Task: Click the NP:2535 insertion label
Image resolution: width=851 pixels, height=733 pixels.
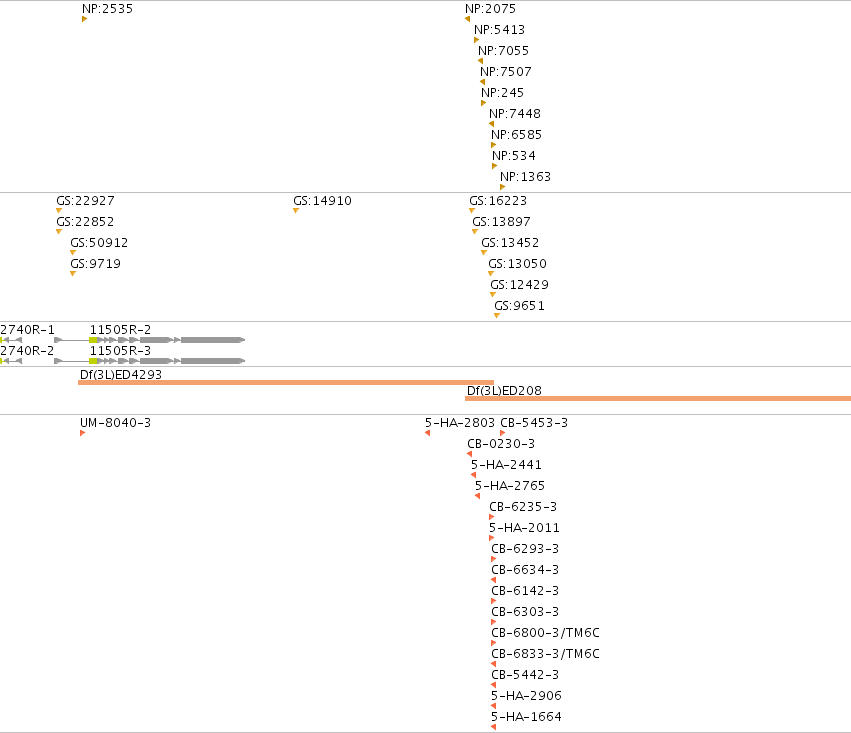Action: 107,9
